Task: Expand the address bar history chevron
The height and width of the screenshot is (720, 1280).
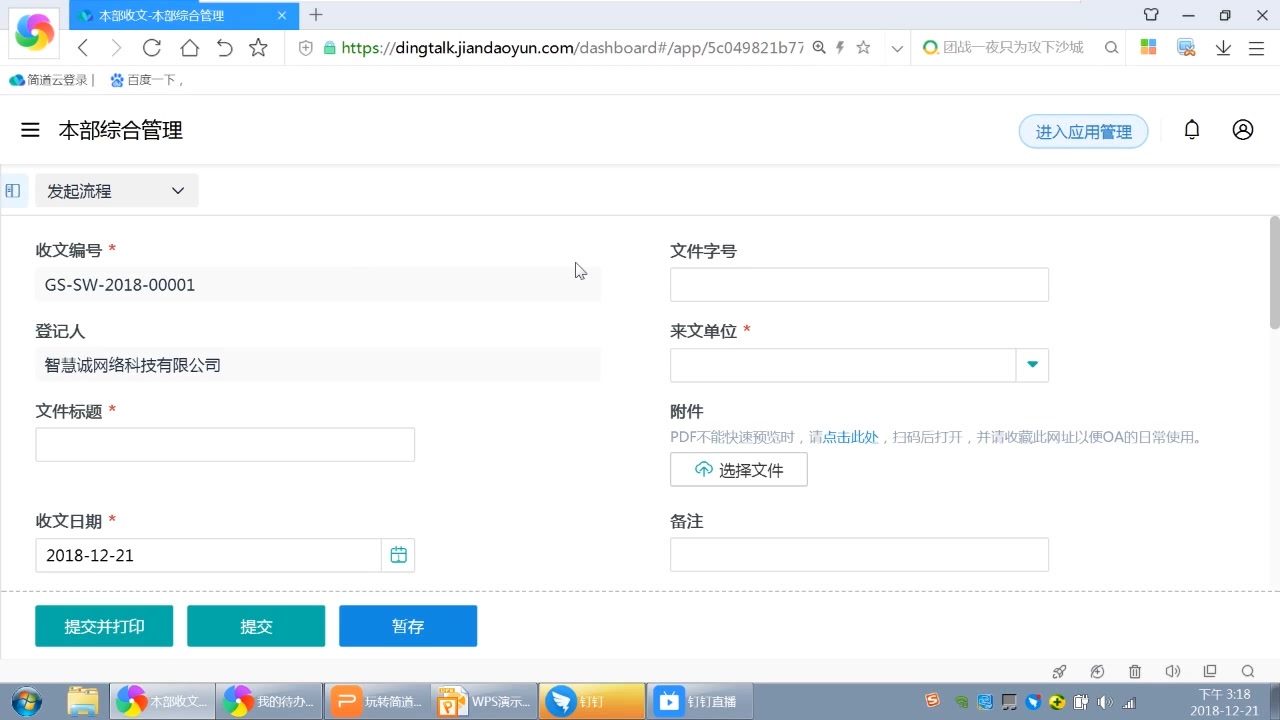Action: point(897,48)
